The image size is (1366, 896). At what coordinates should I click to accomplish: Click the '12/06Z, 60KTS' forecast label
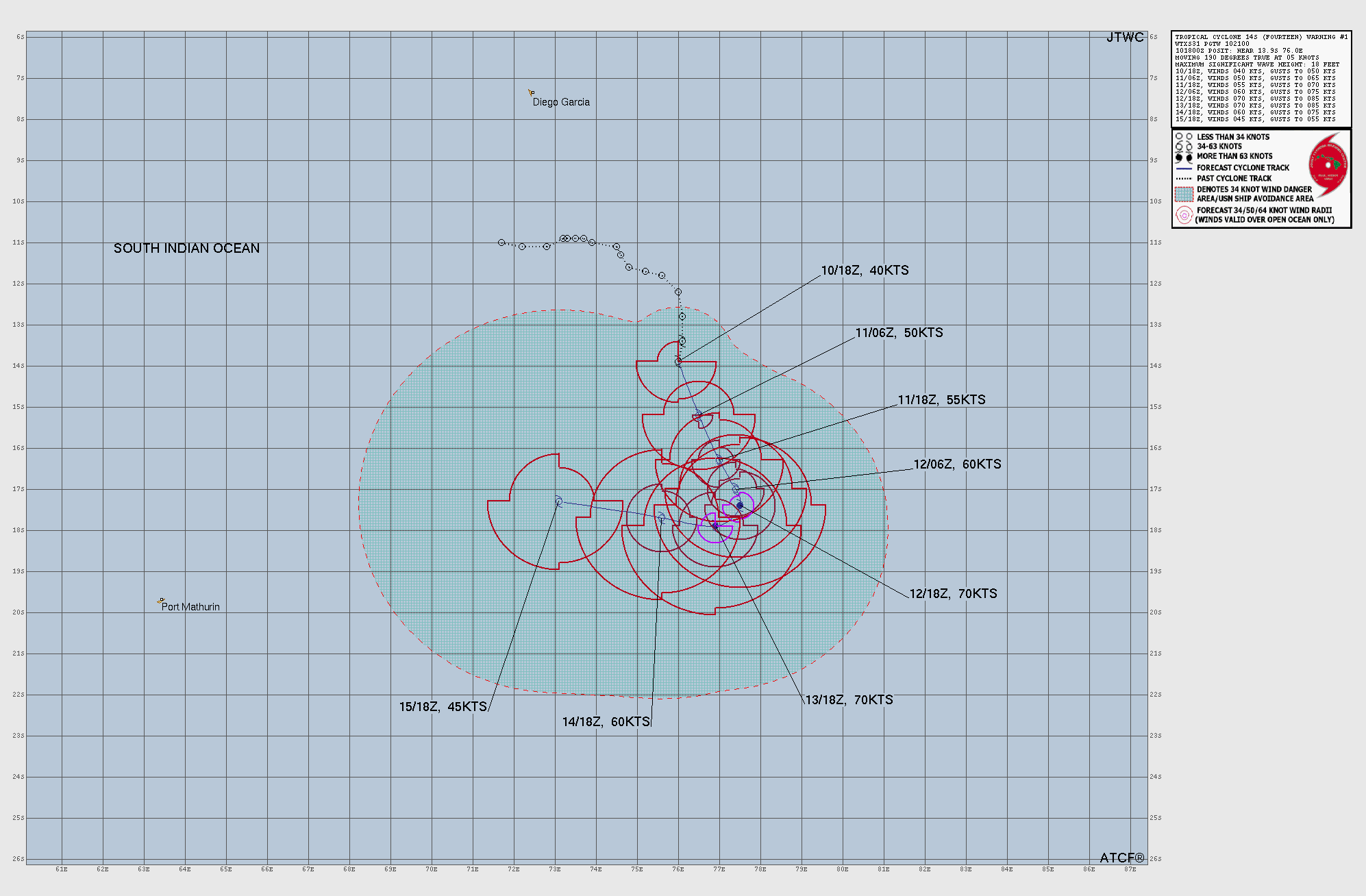[x=957, y=464]
